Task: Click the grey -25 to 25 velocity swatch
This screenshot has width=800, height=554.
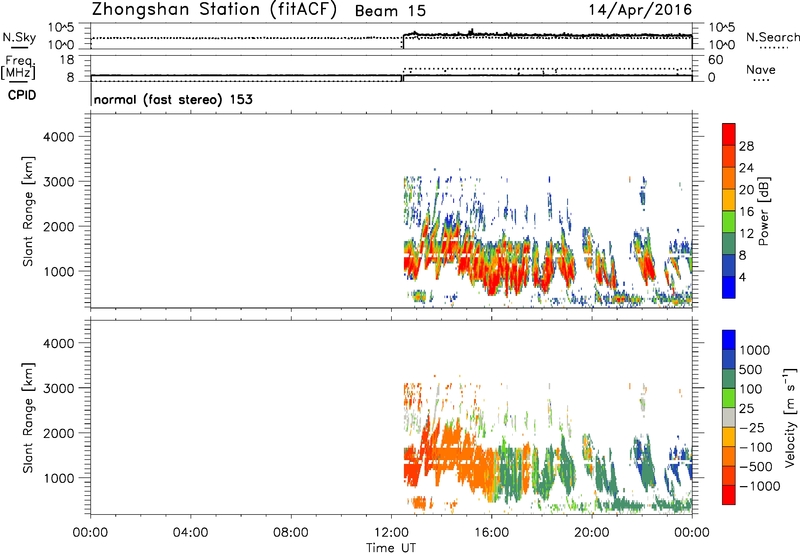Action: click(x=729, y=418)
